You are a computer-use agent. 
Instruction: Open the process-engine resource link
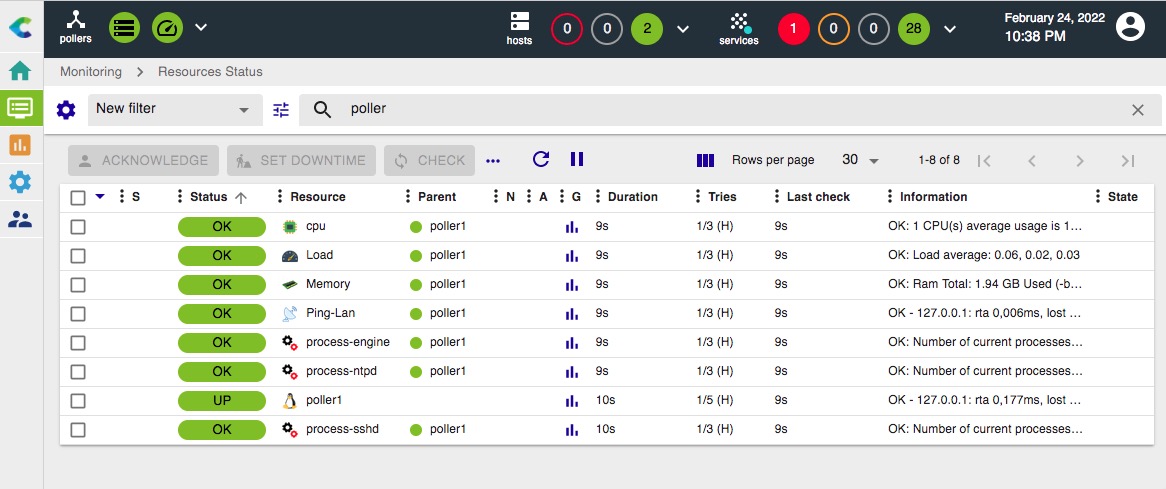[x=347, y=342]
